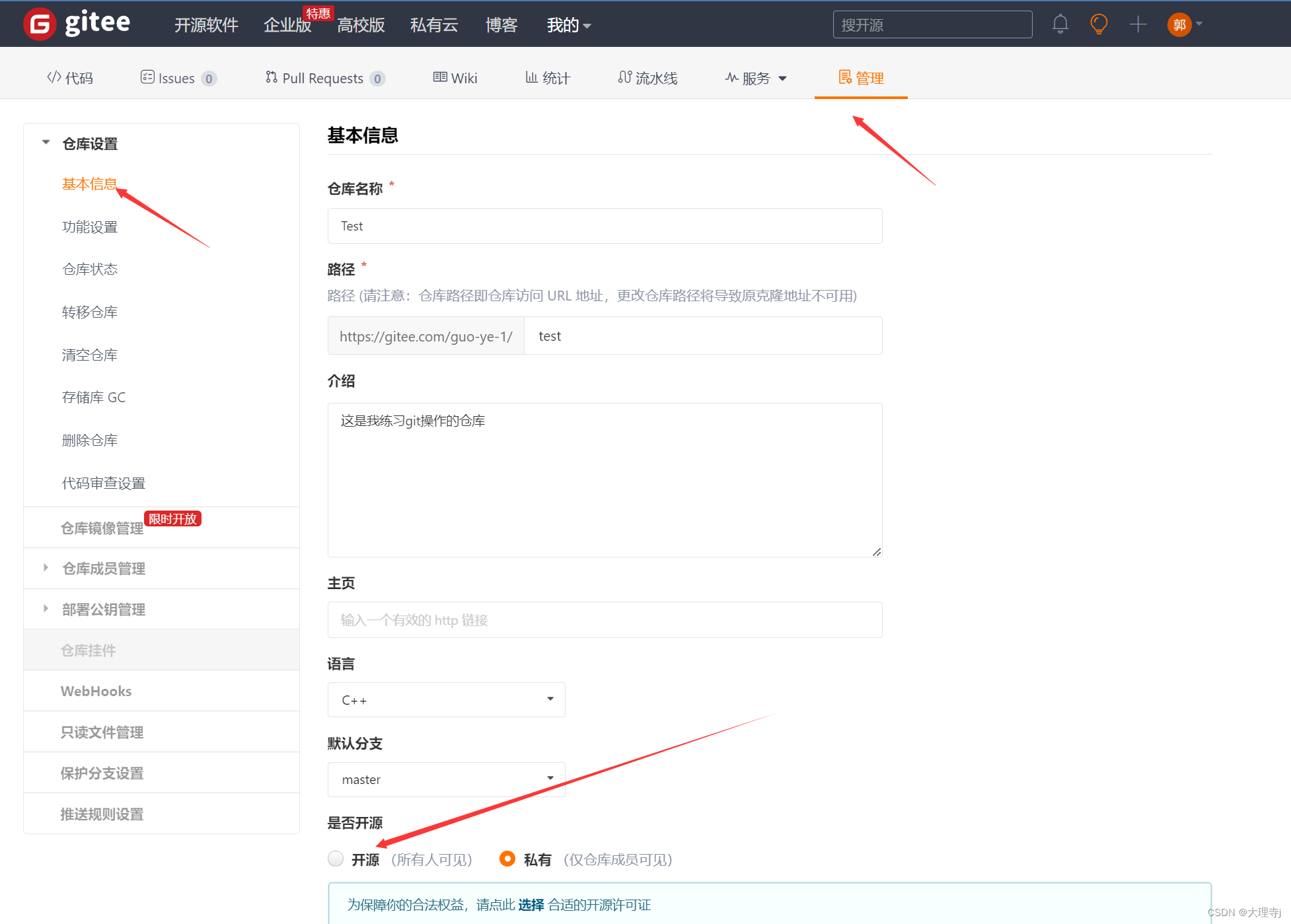Viewport: 1291px width, 924px height.
Task: Expand the 我的 dropdown menu
Action: coord(569,25)
